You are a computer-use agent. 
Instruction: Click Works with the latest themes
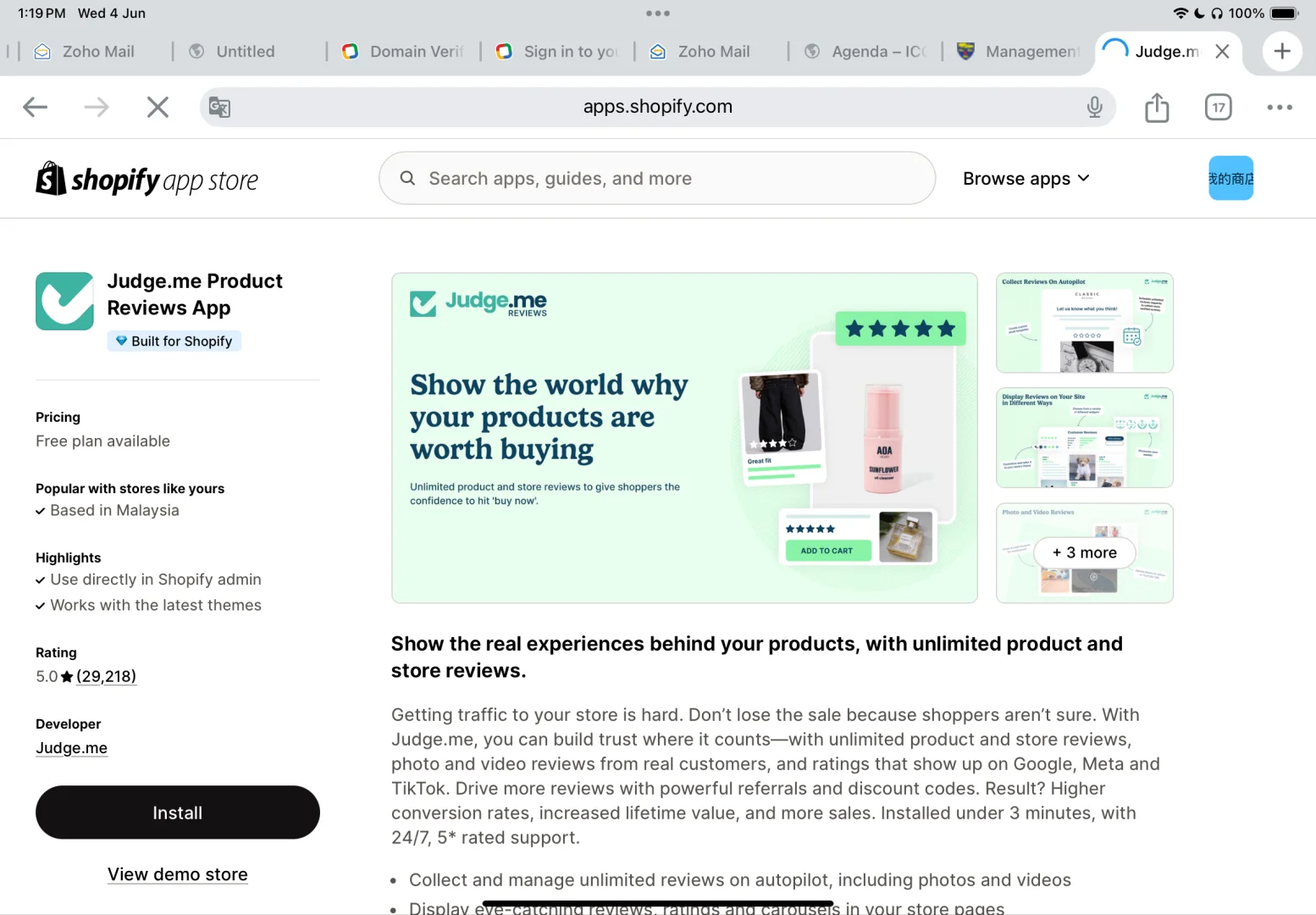pos(156,605)
